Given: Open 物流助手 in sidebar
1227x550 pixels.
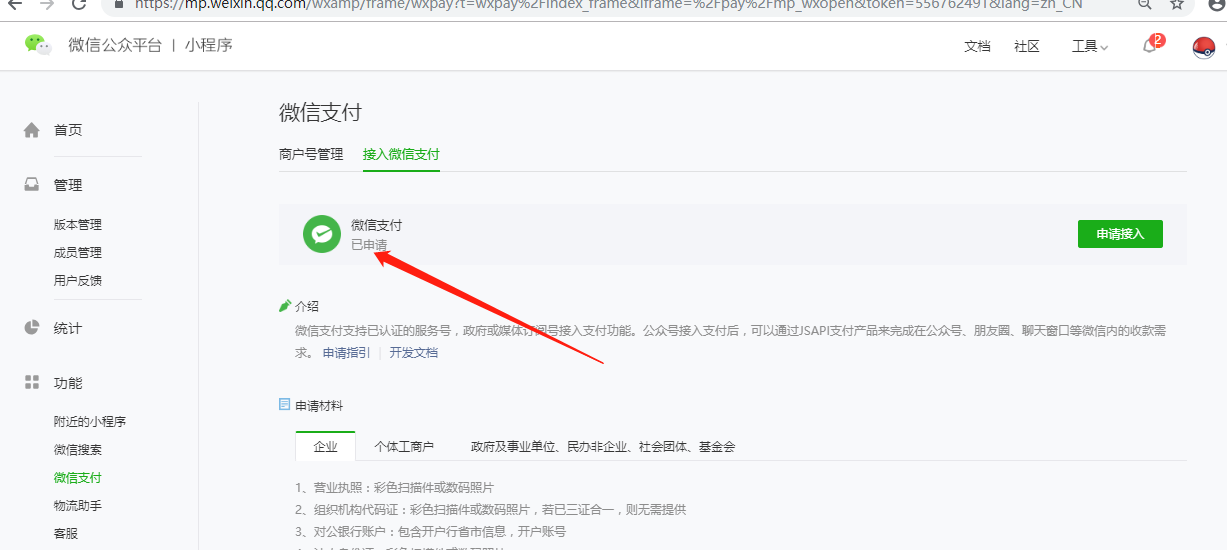Looking at the screenshot, I should 78,506.
